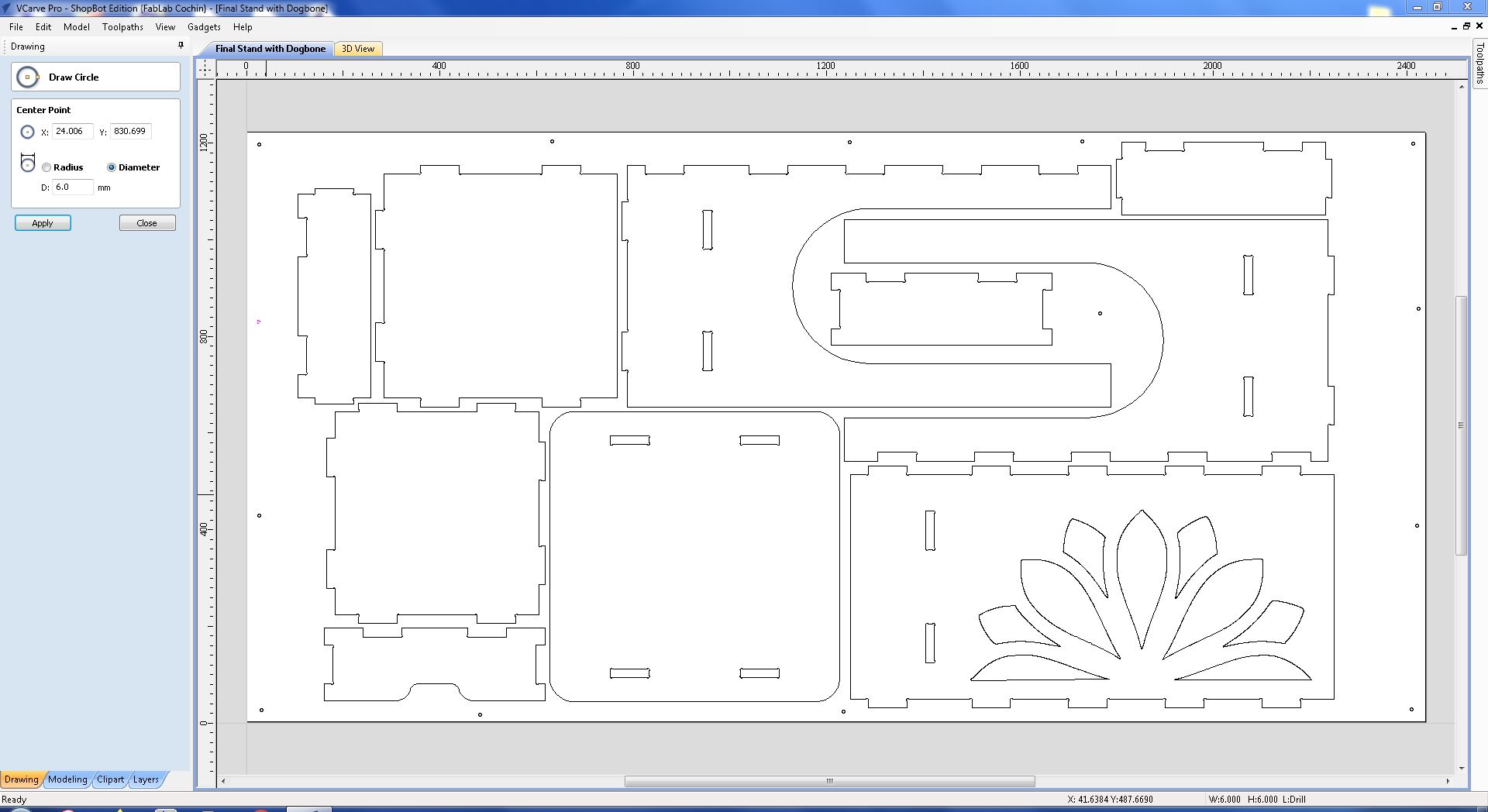The width and height of the screenshot is (1488, 812).
Task: Restore the inner document window
Action: 1466,26
